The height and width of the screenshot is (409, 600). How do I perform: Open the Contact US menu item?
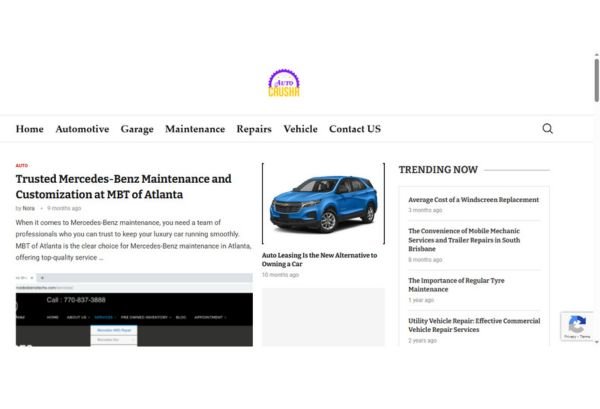click(355, 129)
